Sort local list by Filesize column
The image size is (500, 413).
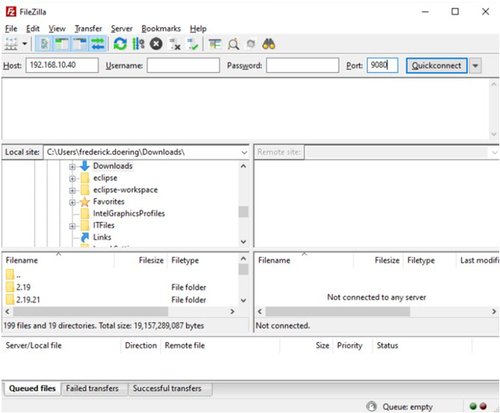pos(141,260)
